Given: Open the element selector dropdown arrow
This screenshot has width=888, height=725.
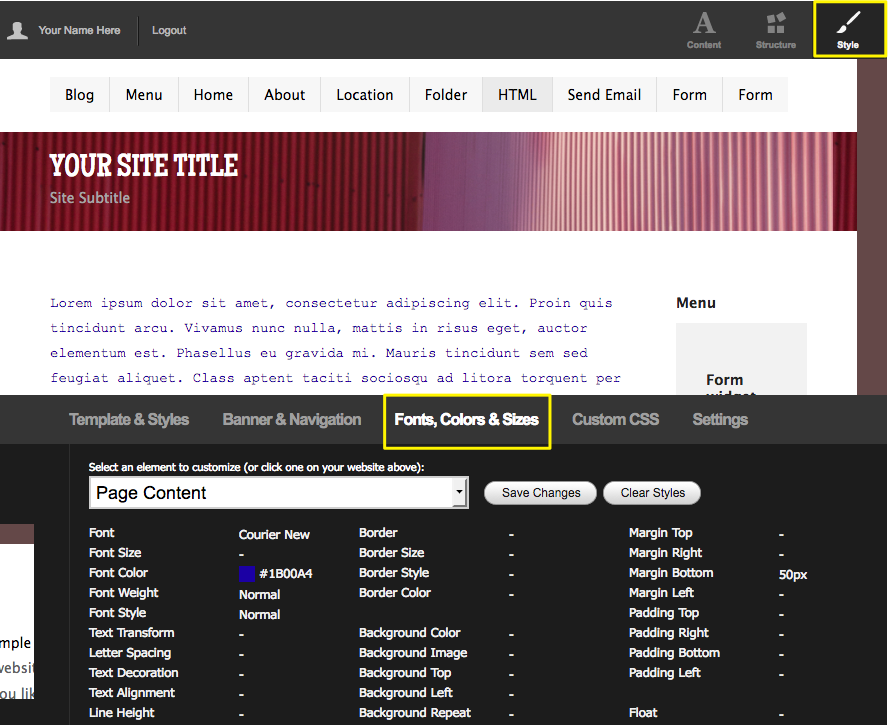Looking at the screenshot, I should coord(459,492).
